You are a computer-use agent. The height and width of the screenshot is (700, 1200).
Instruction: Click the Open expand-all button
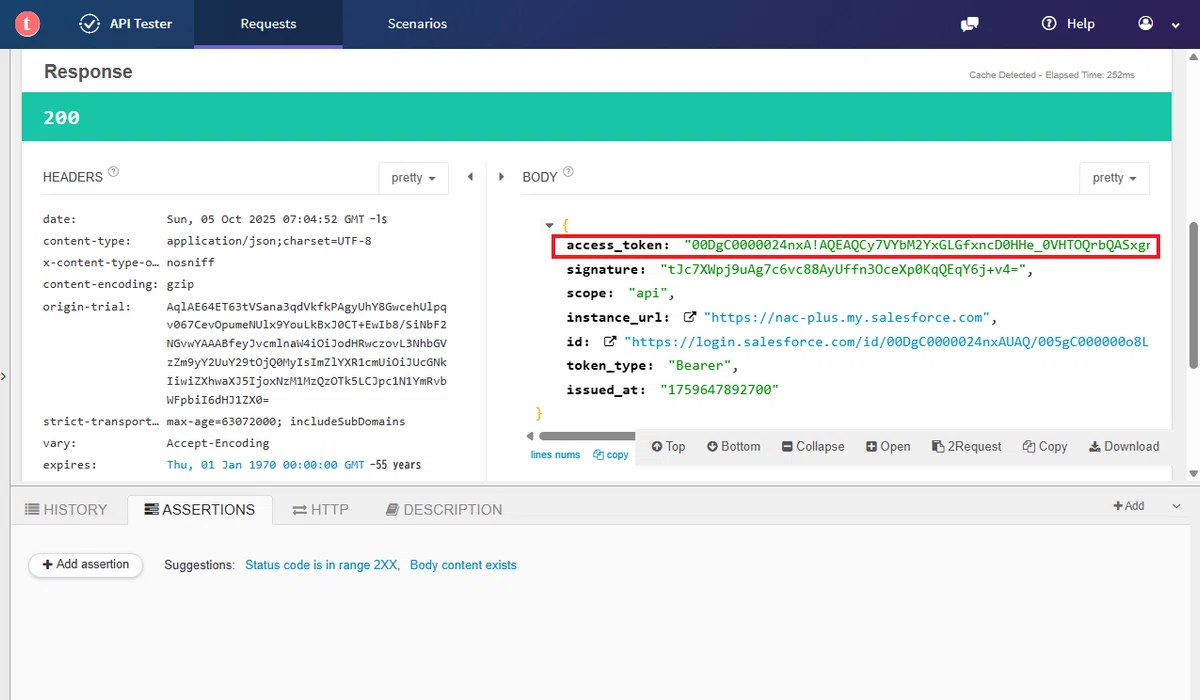coord(888,447)
